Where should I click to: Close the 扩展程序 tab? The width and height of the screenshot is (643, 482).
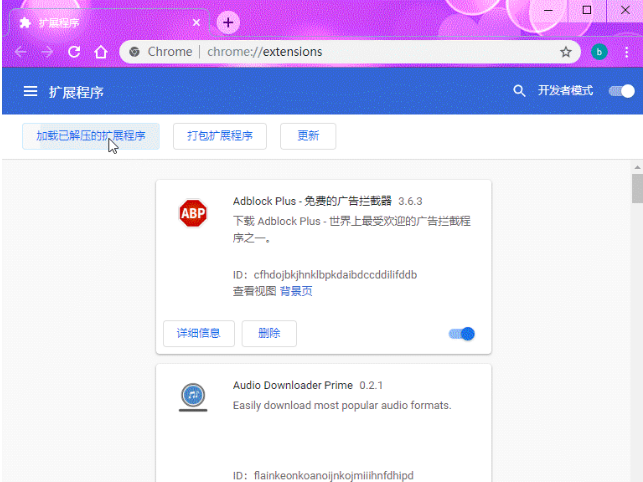coord(196,23)
